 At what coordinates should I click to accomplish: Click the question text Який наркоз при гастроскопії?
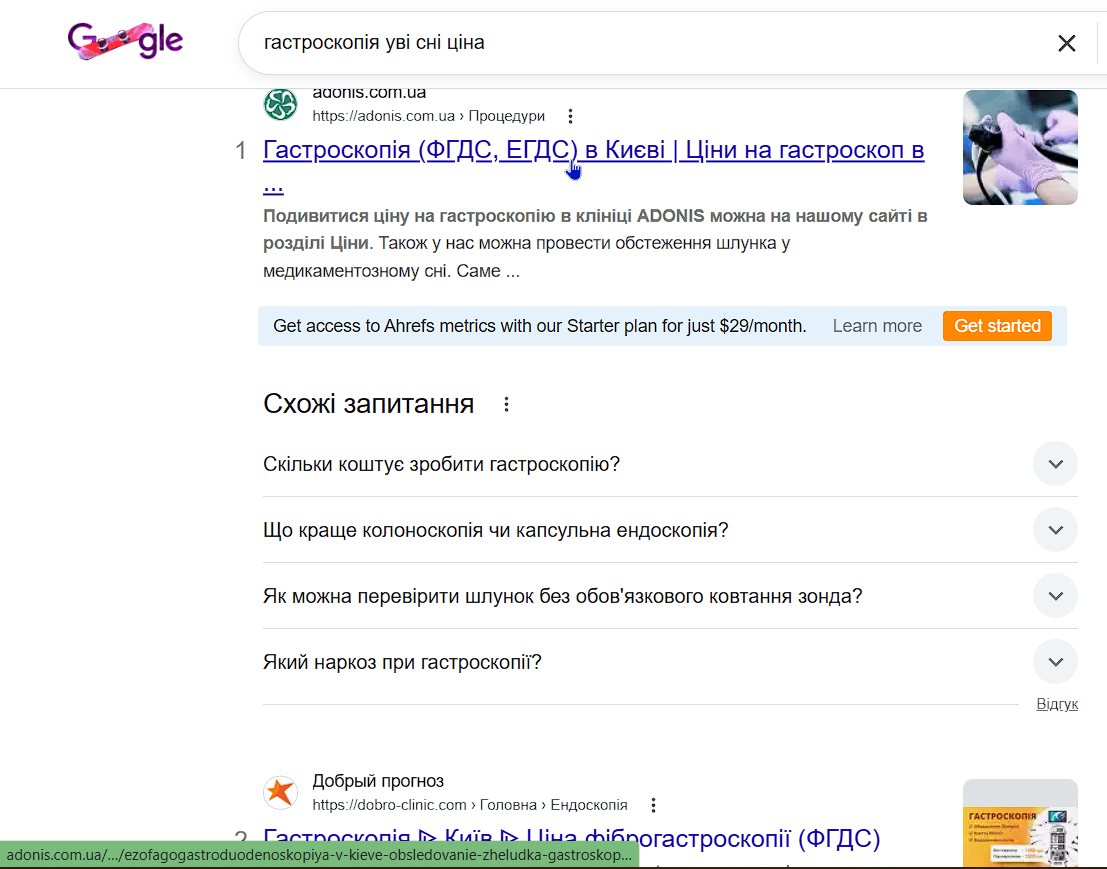[402, 662]
